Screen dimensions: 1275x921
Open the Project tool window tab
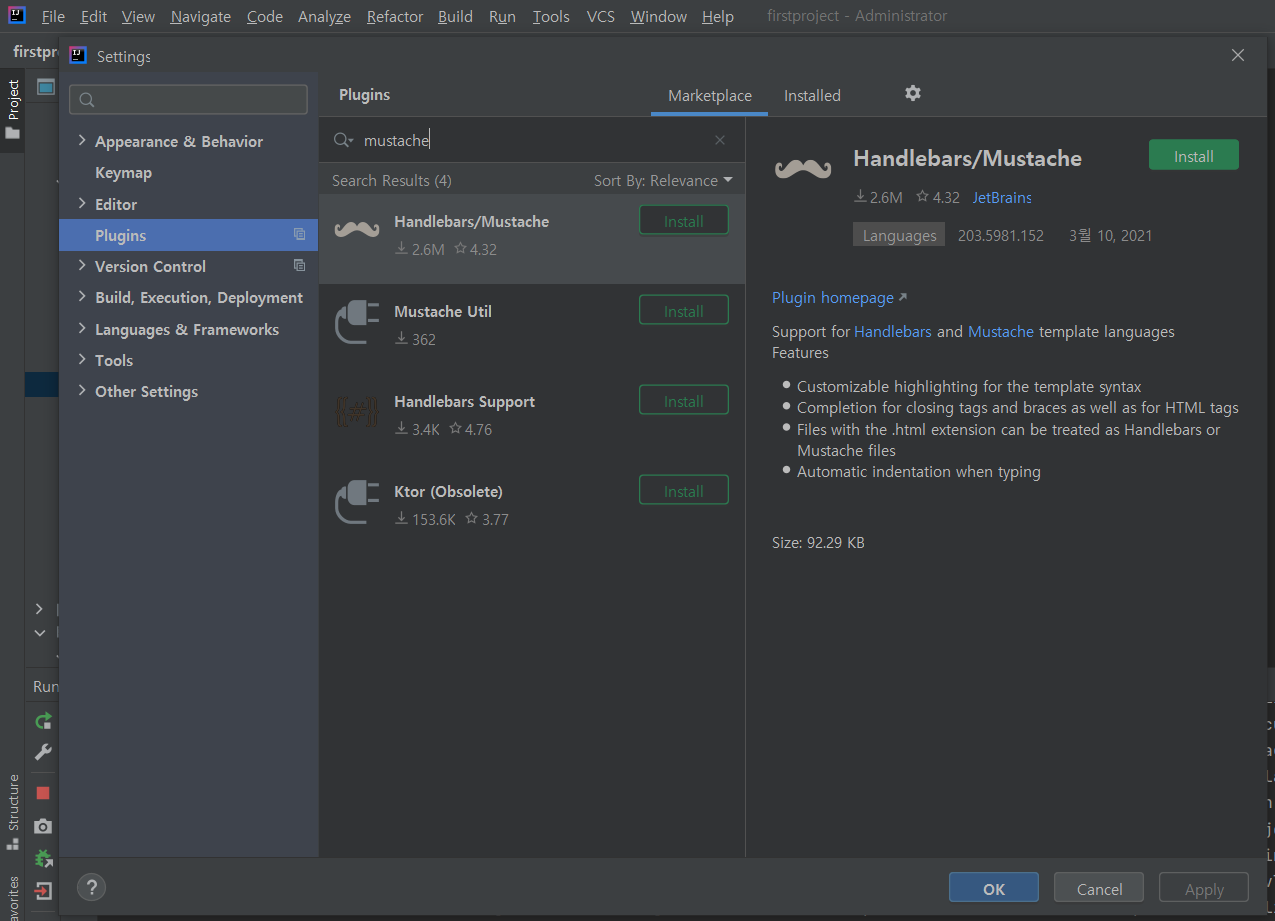pos(13,109)
